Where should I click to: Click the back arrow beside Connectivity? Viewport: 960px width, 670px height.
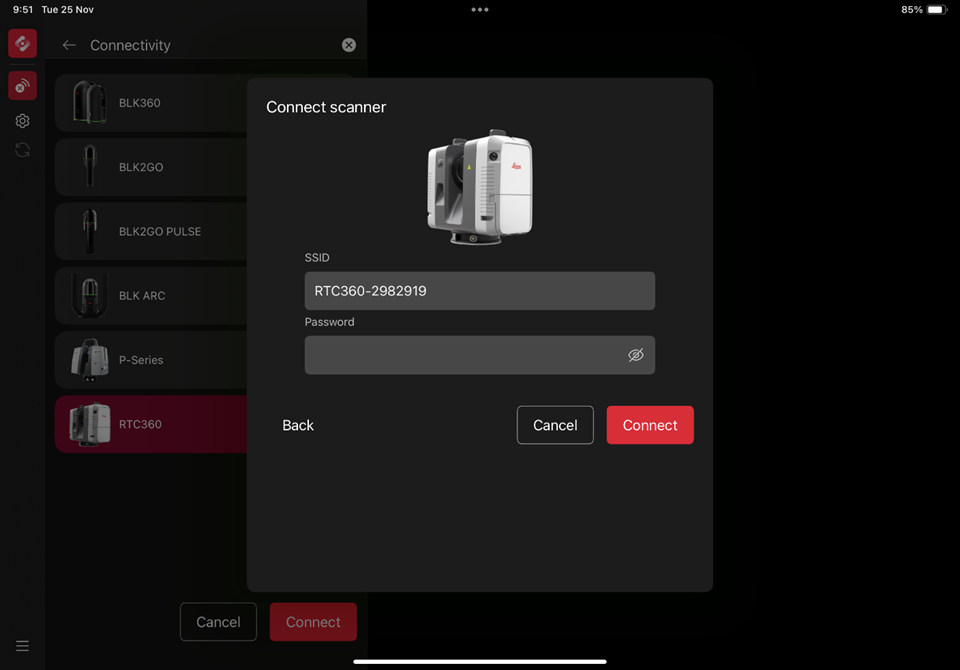[69, 45]
